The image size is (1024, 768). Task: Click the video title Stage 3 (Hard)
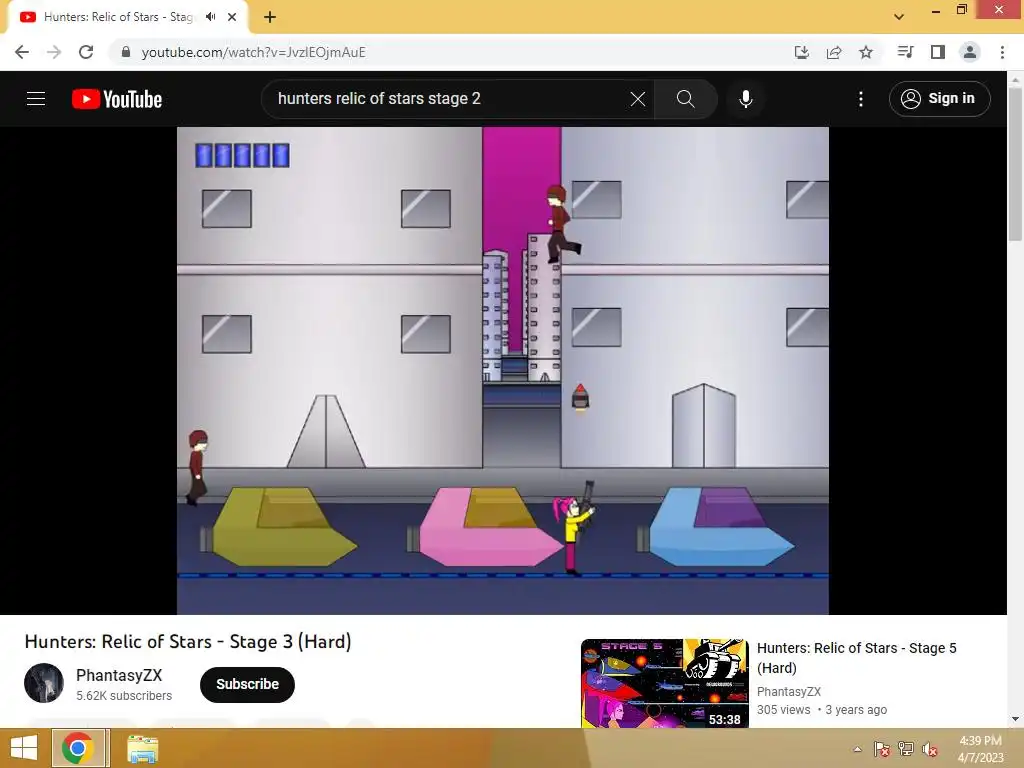pos(188,642)
